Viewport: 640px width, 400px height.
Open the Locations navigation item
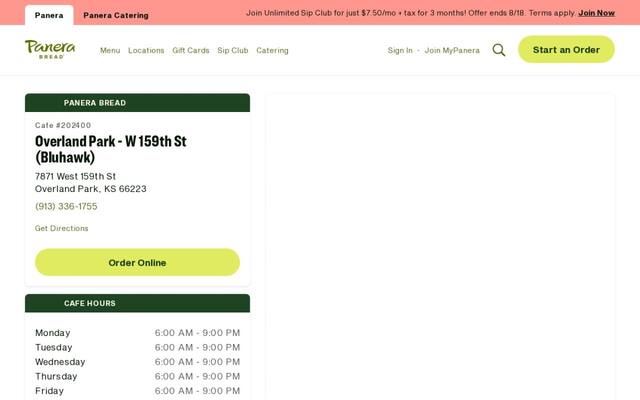click(x=146, y=50)
